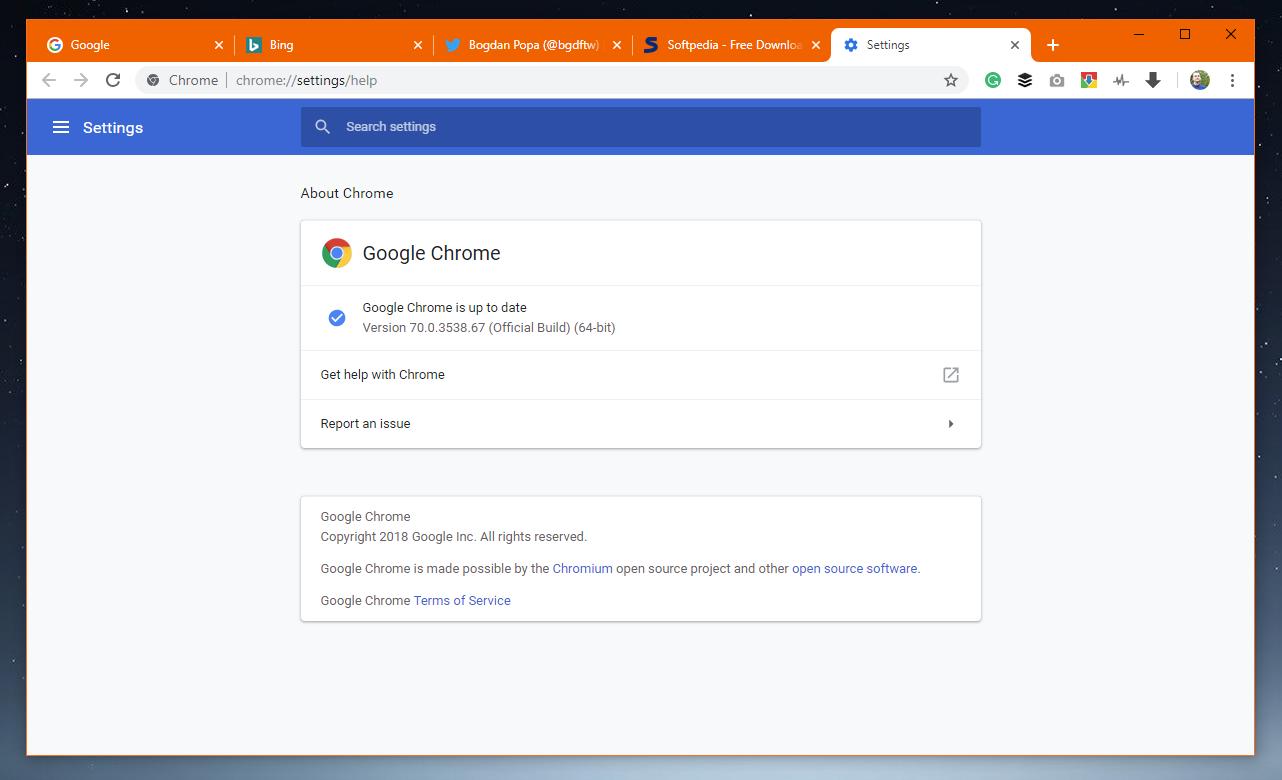Click the Chrome site info icon in address bar

[153, 80]
